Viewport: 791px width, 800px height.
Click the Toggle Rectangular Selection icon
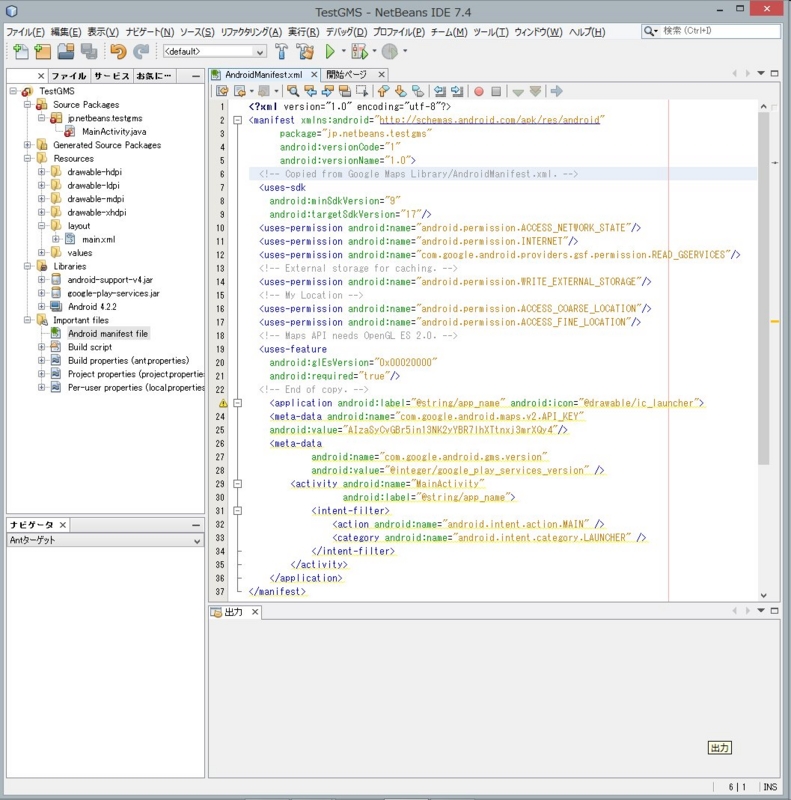click(x=362, y=91)
